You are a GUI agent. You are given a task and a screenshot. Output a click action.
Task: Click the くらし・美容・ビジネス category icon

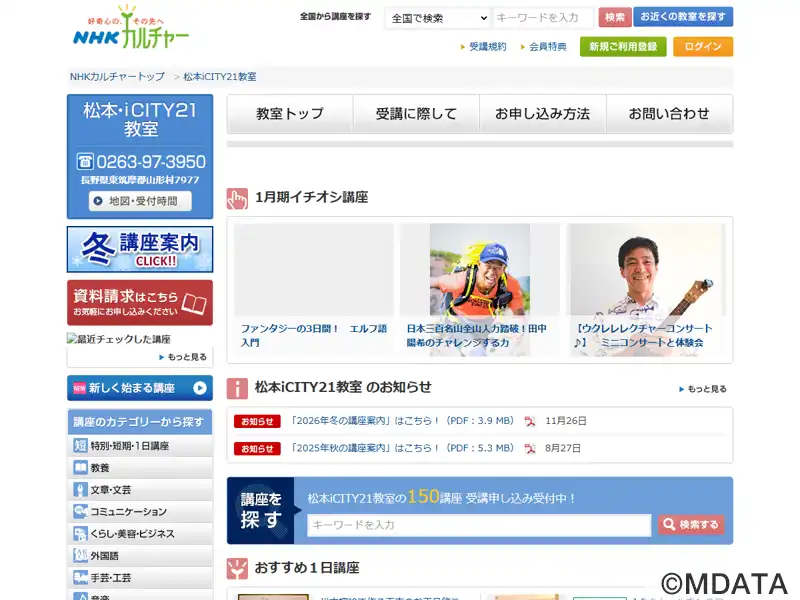click(x=81, y=534)
